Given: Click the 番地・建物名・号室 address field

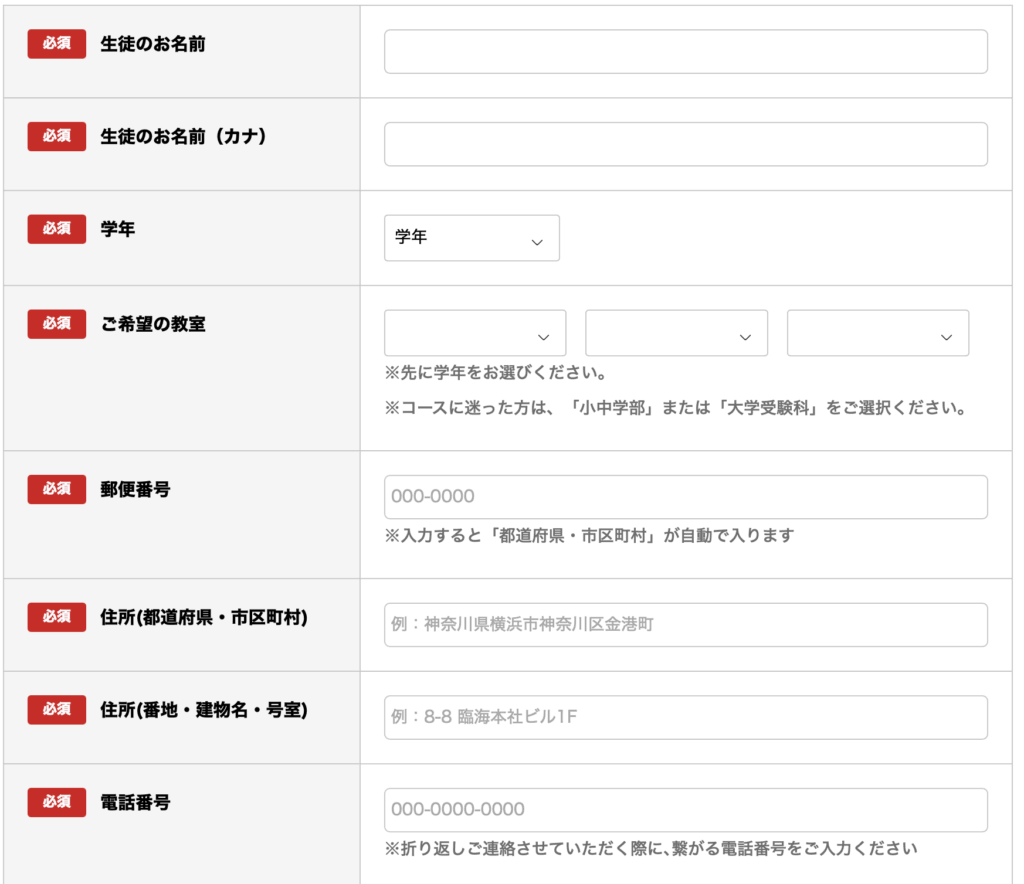Looking at the screenshot, I should [685, 717].
